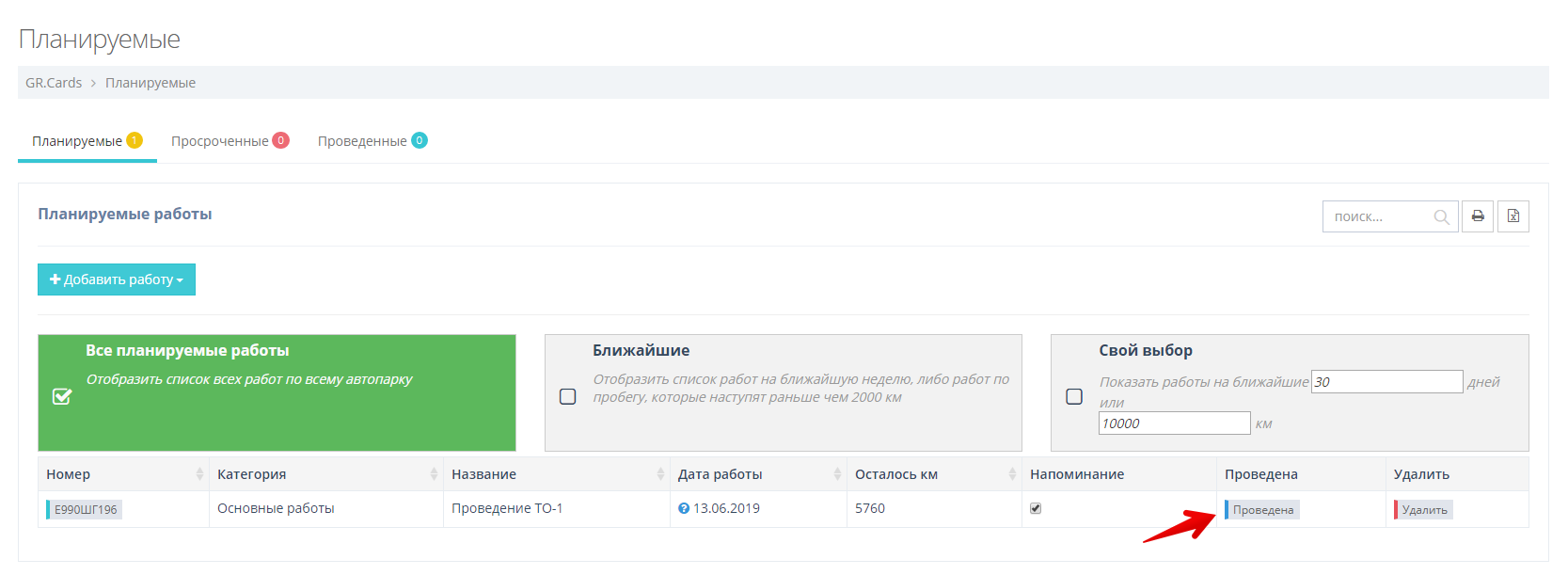Sort by Осталось км column arrows
1568x575 pixels.
pos(1012,474)
